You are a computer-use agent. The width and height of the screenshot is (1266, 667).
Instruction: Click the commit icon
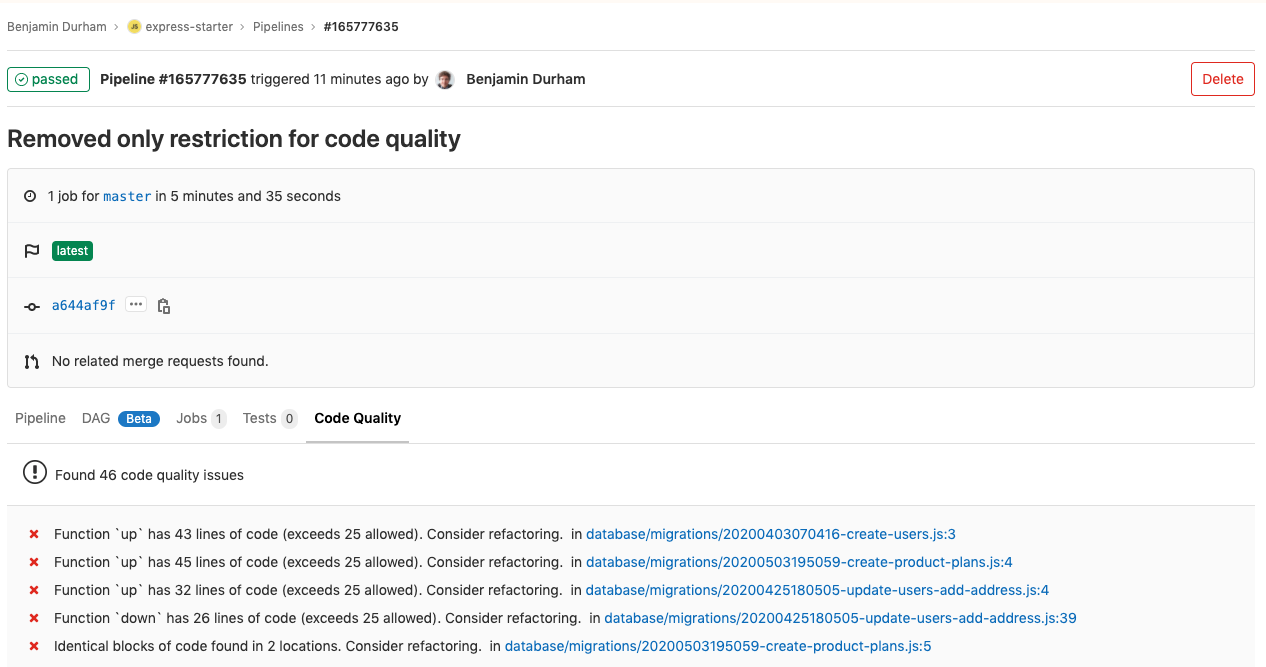click(x=31, y=306)
